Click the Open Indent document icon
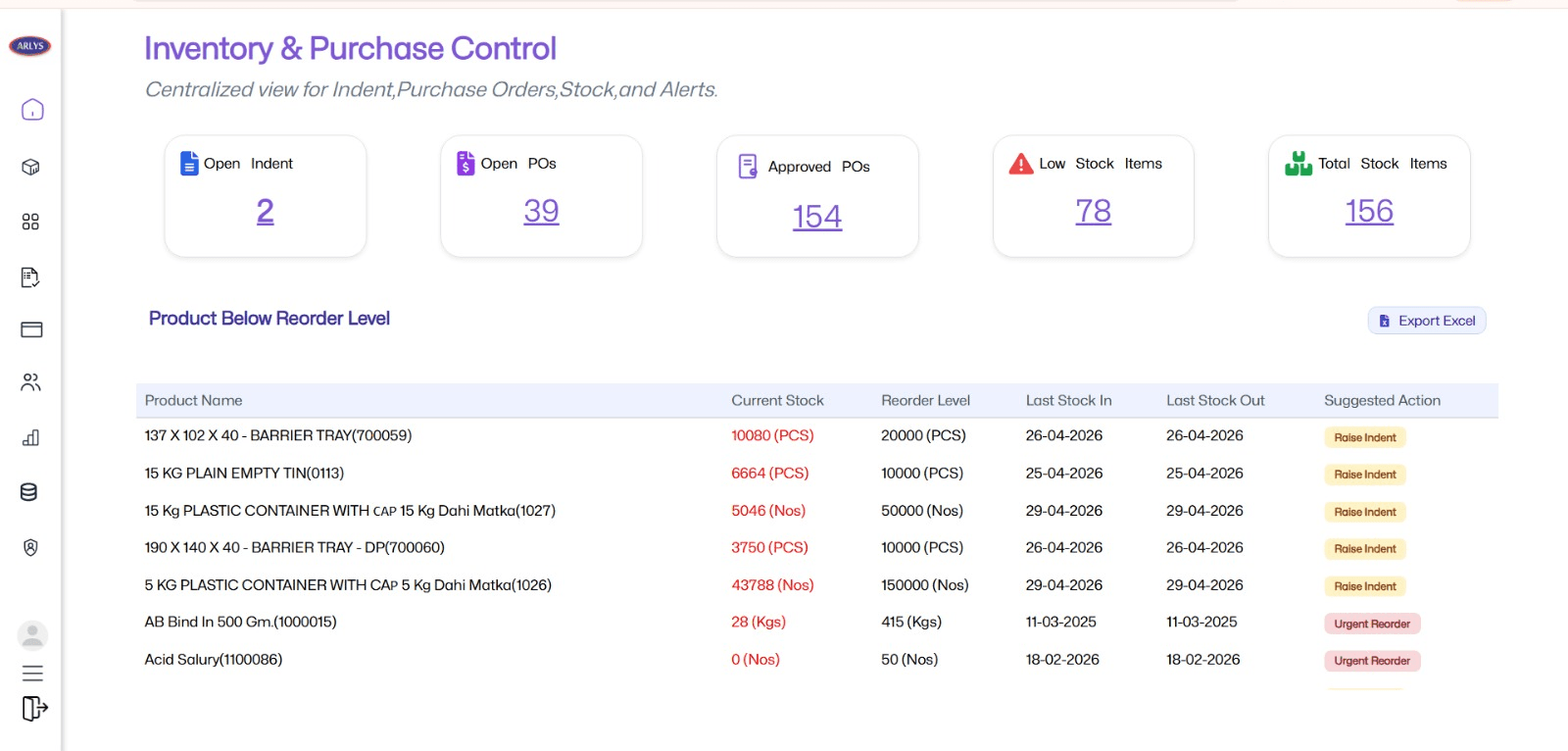Viewport: 1568px width, 751px height. tap(189, 164)
